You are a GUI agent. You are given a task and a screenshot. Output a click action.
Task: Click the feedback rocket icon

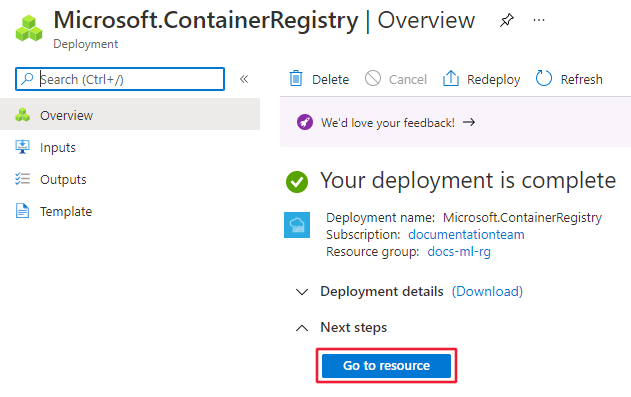(x=305, y=122)
